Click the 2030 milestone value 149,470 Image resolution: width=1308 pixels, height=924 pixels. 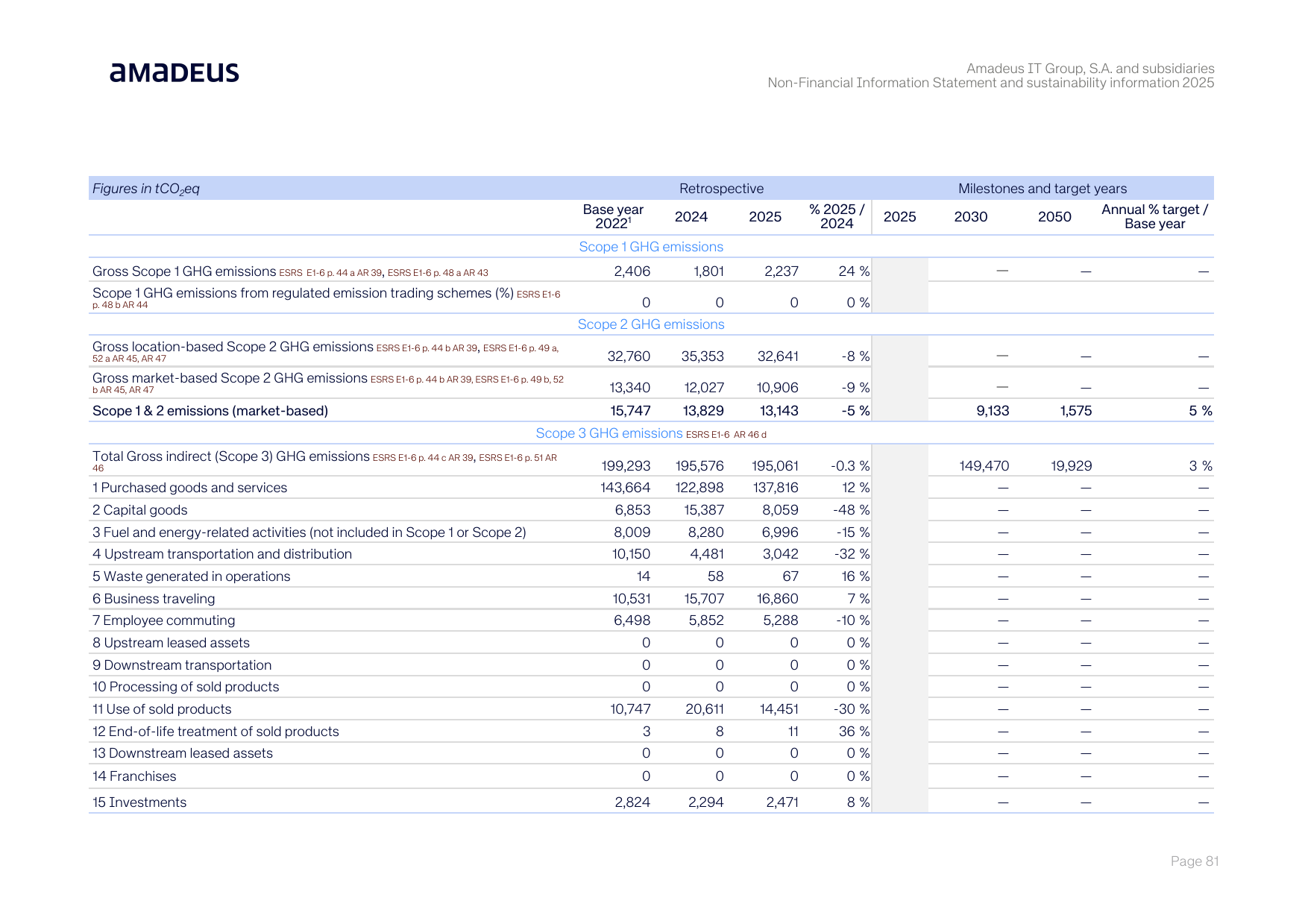pos(984,466)
